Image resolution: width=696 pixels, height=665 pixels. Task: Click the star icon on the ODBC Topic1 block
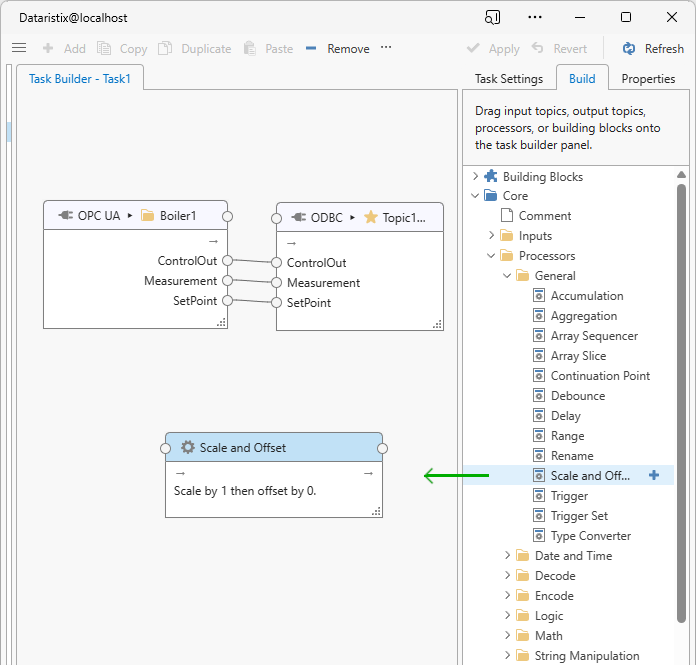[371, 217]
